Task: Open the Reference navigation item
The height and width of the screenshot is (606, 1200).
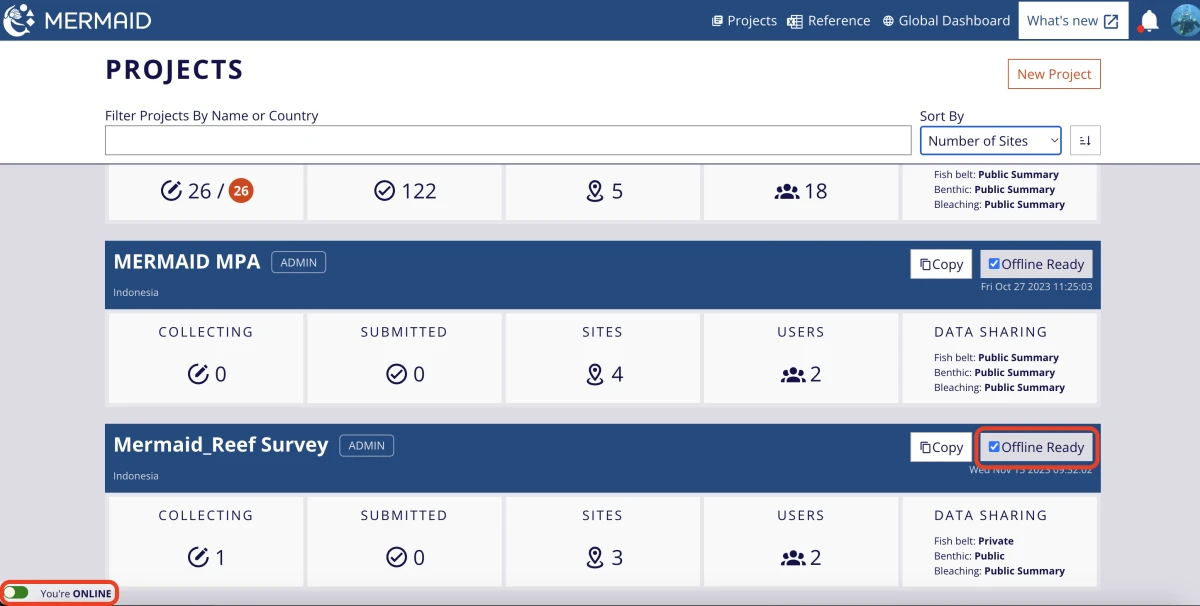Action: tap(828, 20)
